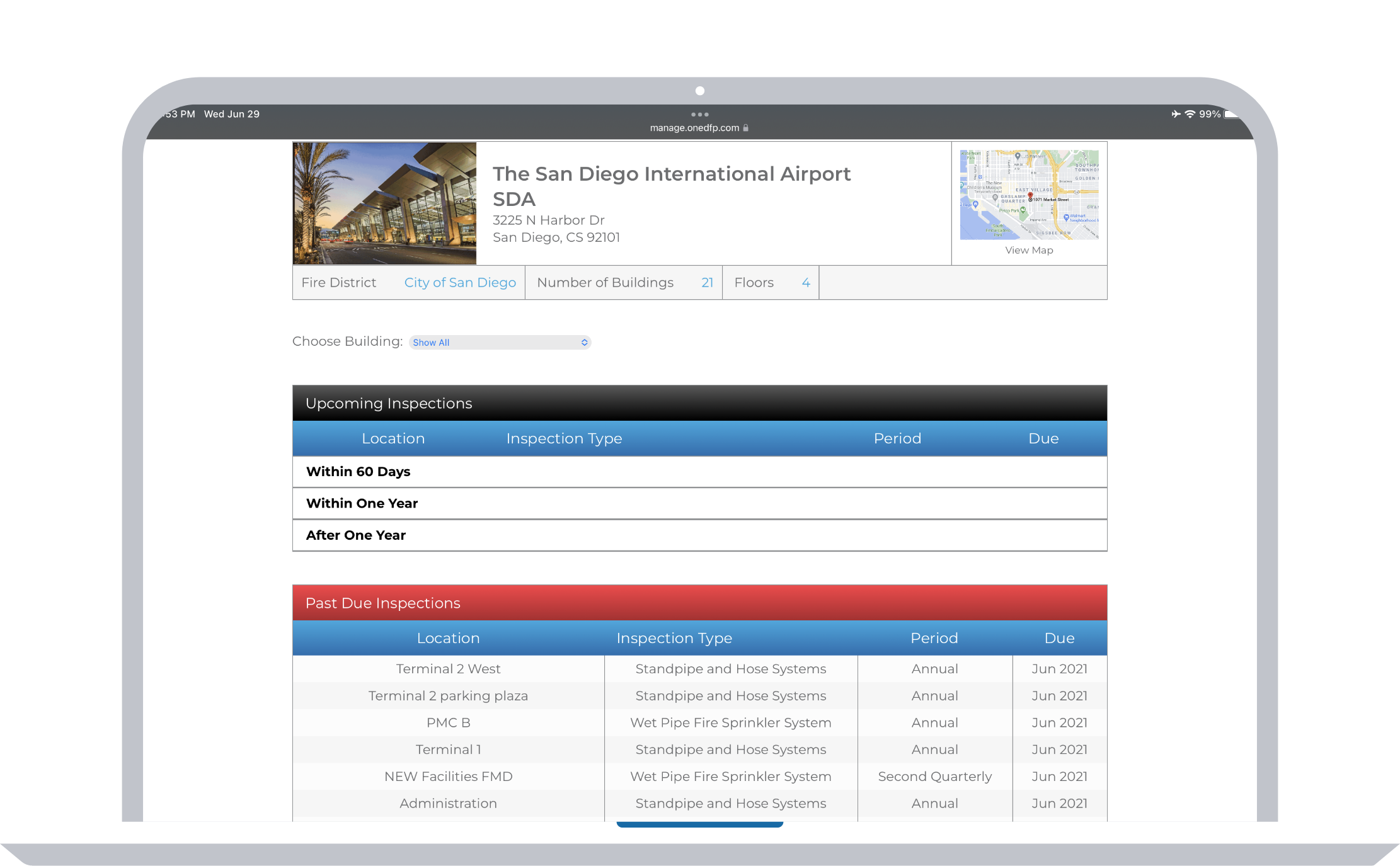Click the View Map link
The height and width of the screenshot is (866, 1400).
[x=1029, y=250]
